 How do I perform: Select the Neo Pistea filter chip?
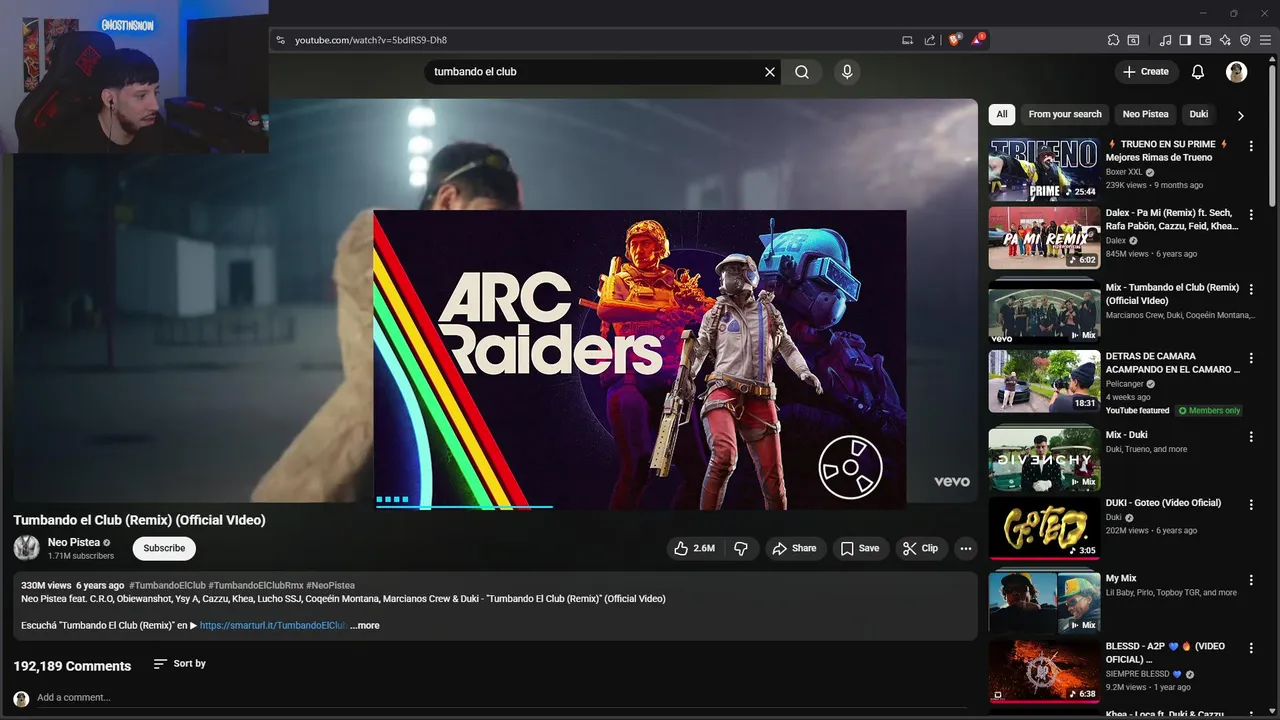tap(1145, 114)
